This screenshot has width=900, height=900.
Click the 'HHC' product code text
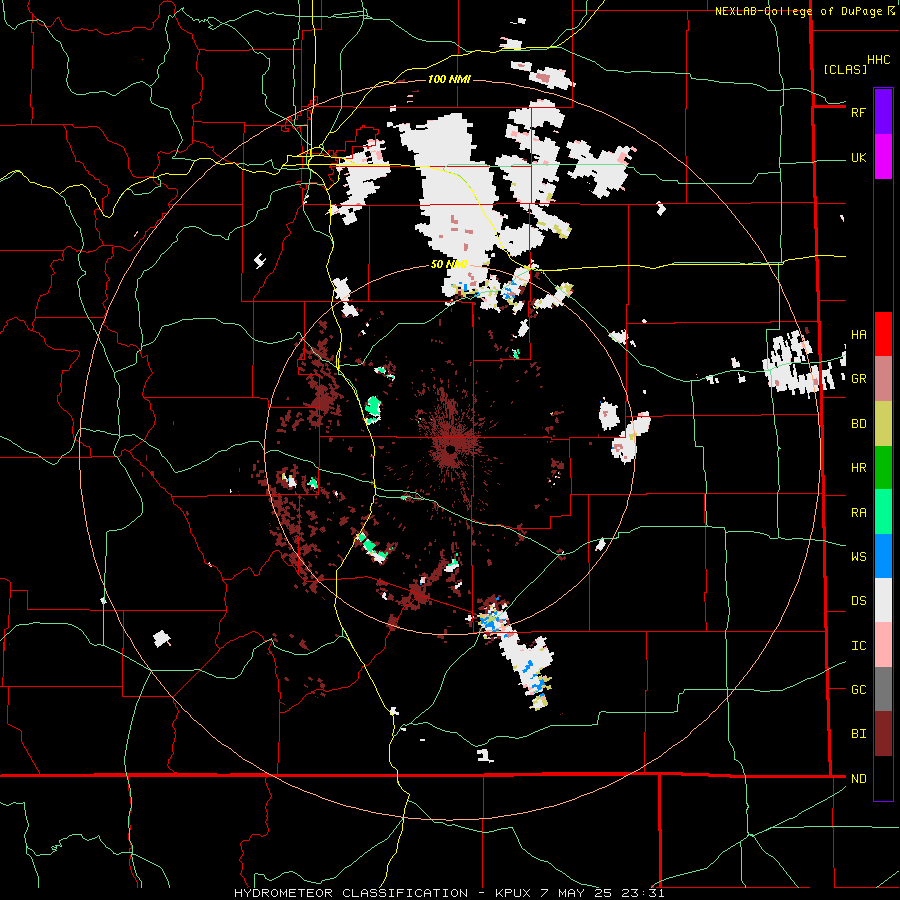click(879, 60)
